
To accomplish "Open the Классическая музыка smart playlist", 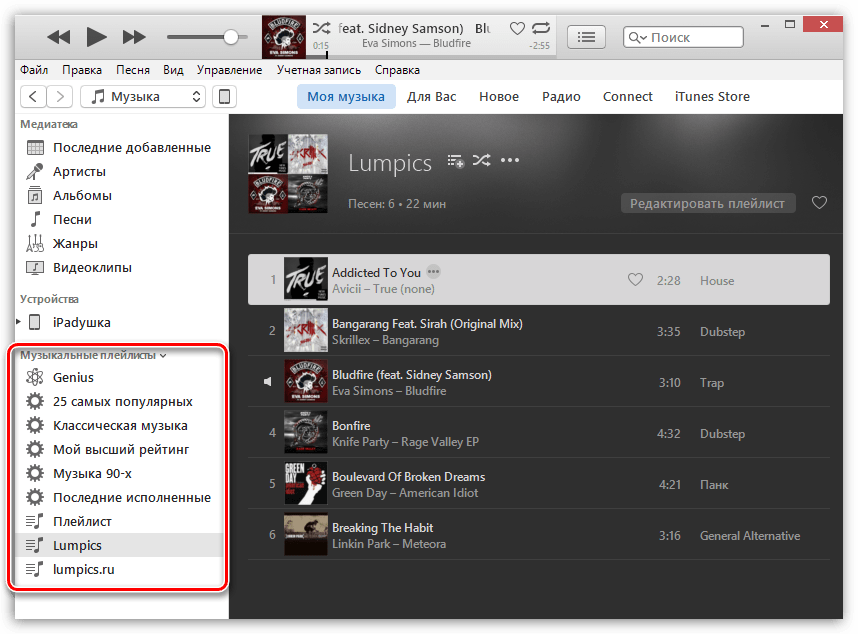I will point(120,426).
